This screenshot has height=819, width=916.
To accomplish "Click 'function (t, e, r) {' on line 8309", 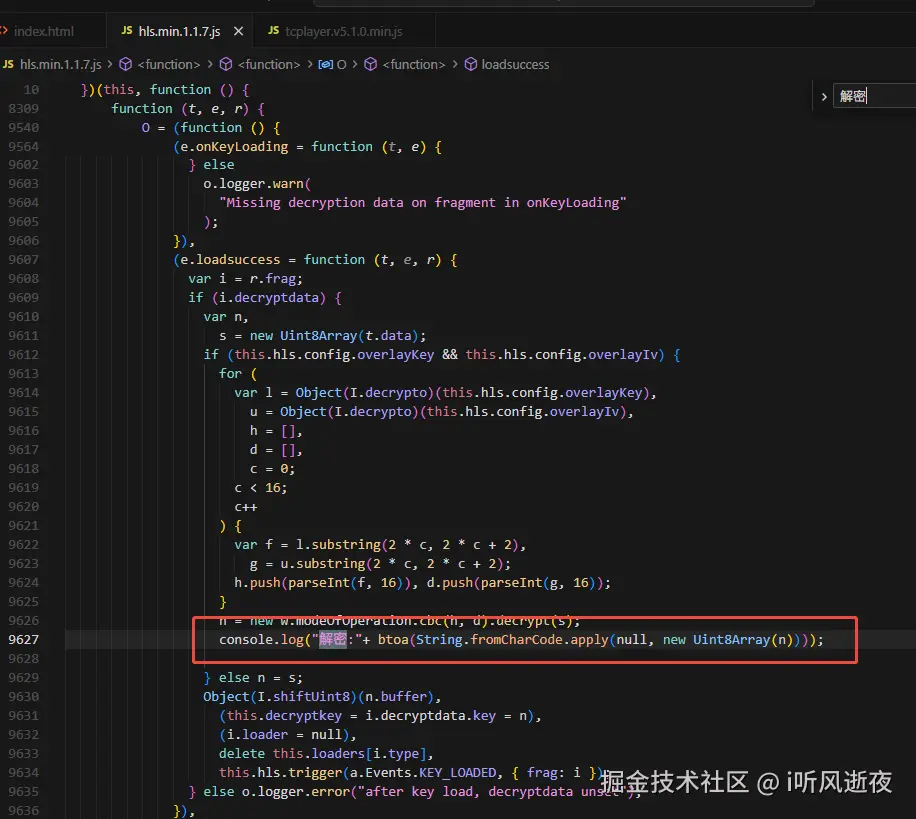I will point(188,109).
